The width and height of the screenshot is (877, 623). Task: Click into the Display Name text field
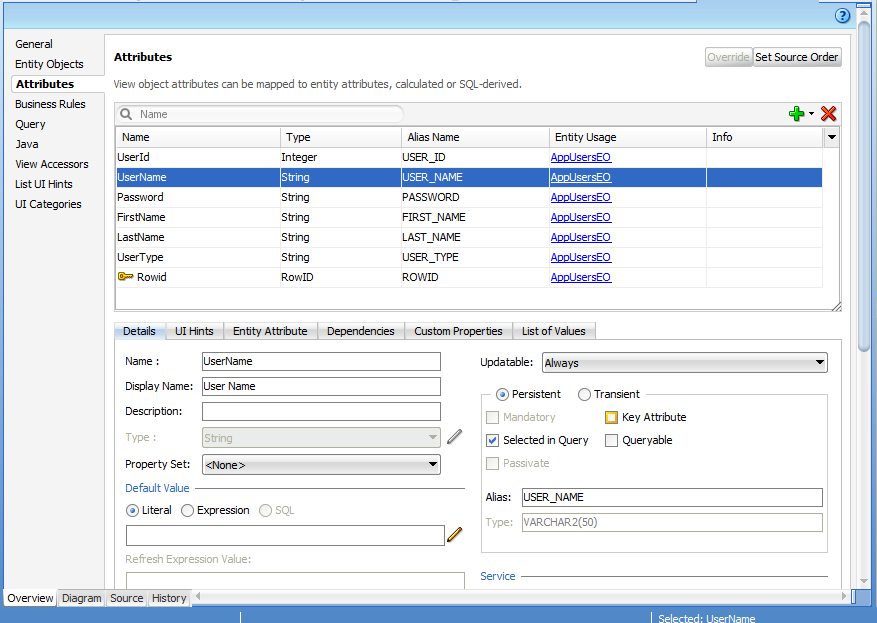tap(321, 386)
